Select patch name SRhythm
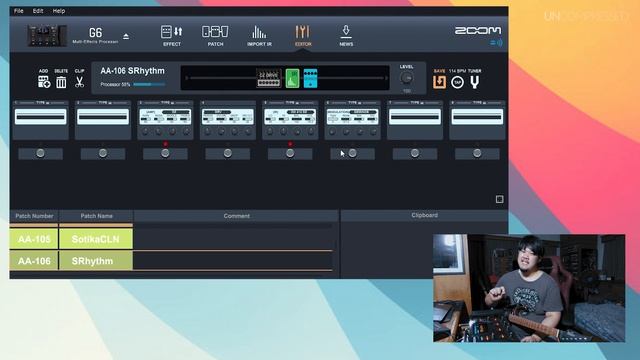Image resolution: width=640 pixels, height=360 pixels. (x=96, y=261)
